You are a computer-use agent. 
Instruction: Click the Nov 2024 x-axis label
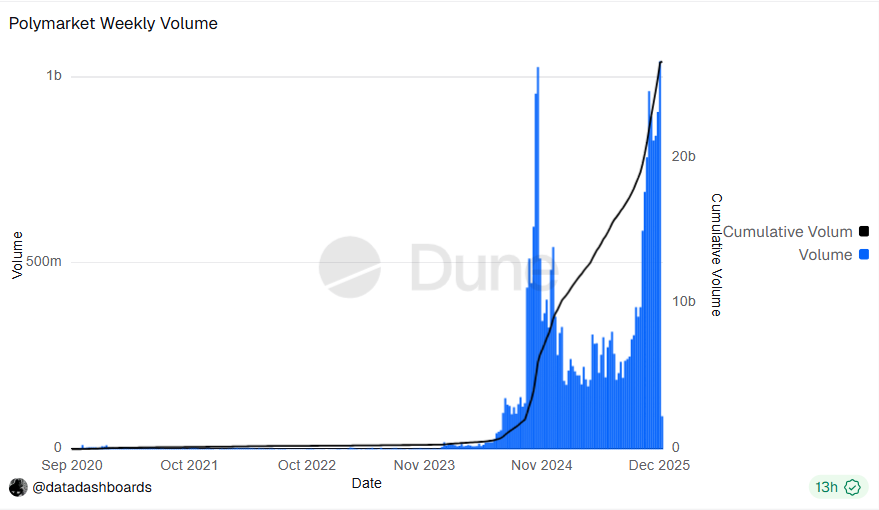click(540, 465)
